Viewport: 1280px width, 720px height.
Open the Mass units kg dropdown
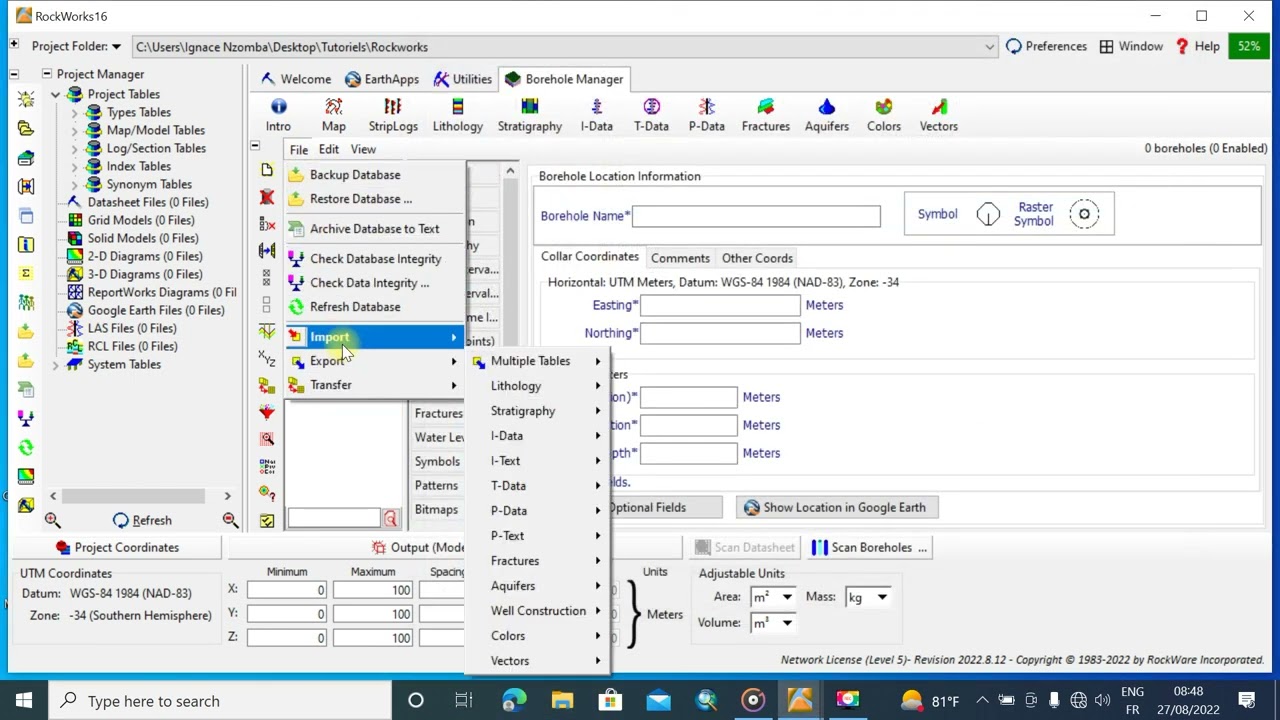coord(882,597)
